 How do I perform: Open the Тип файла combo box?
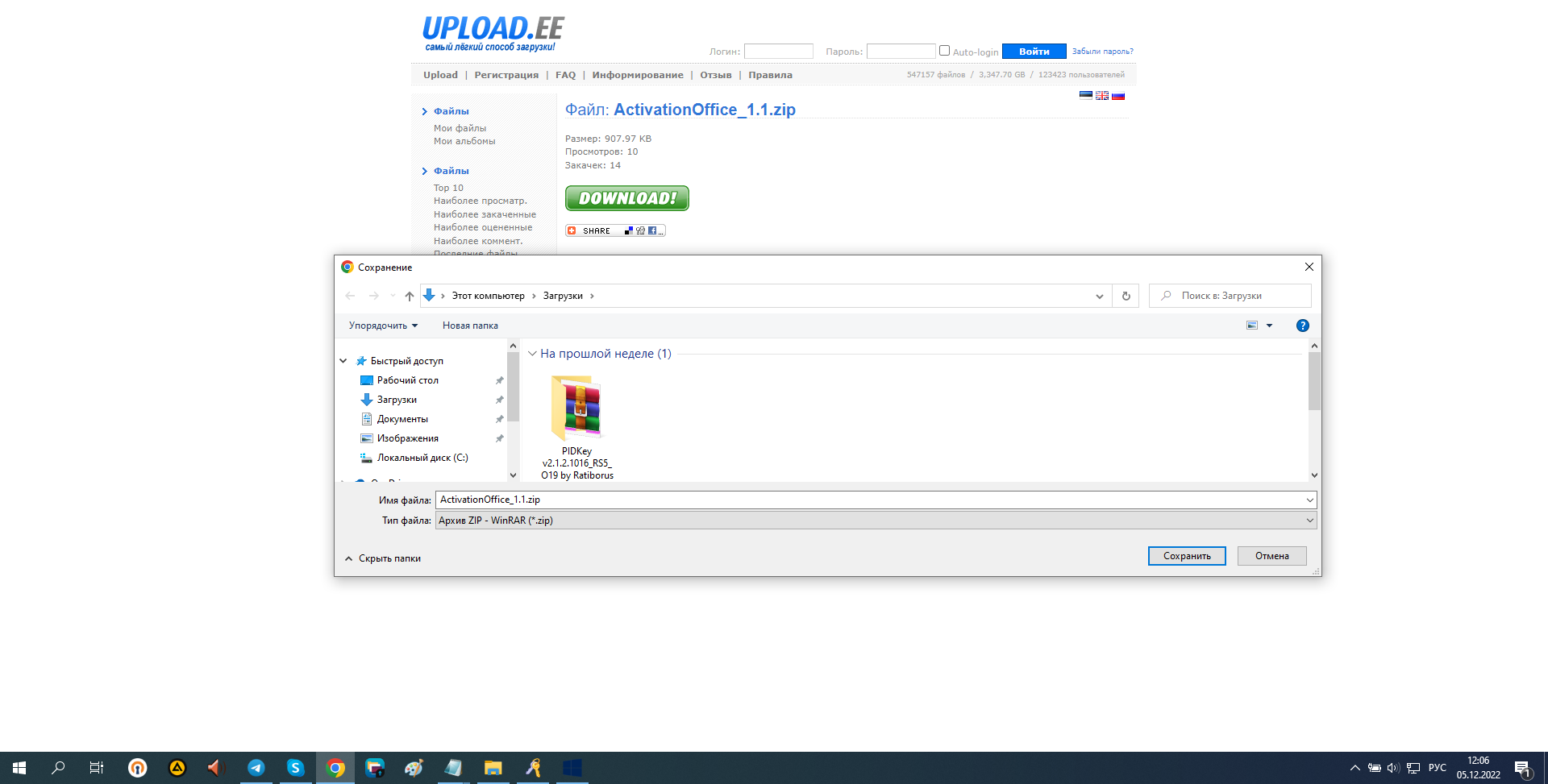[x=876, y=521]
